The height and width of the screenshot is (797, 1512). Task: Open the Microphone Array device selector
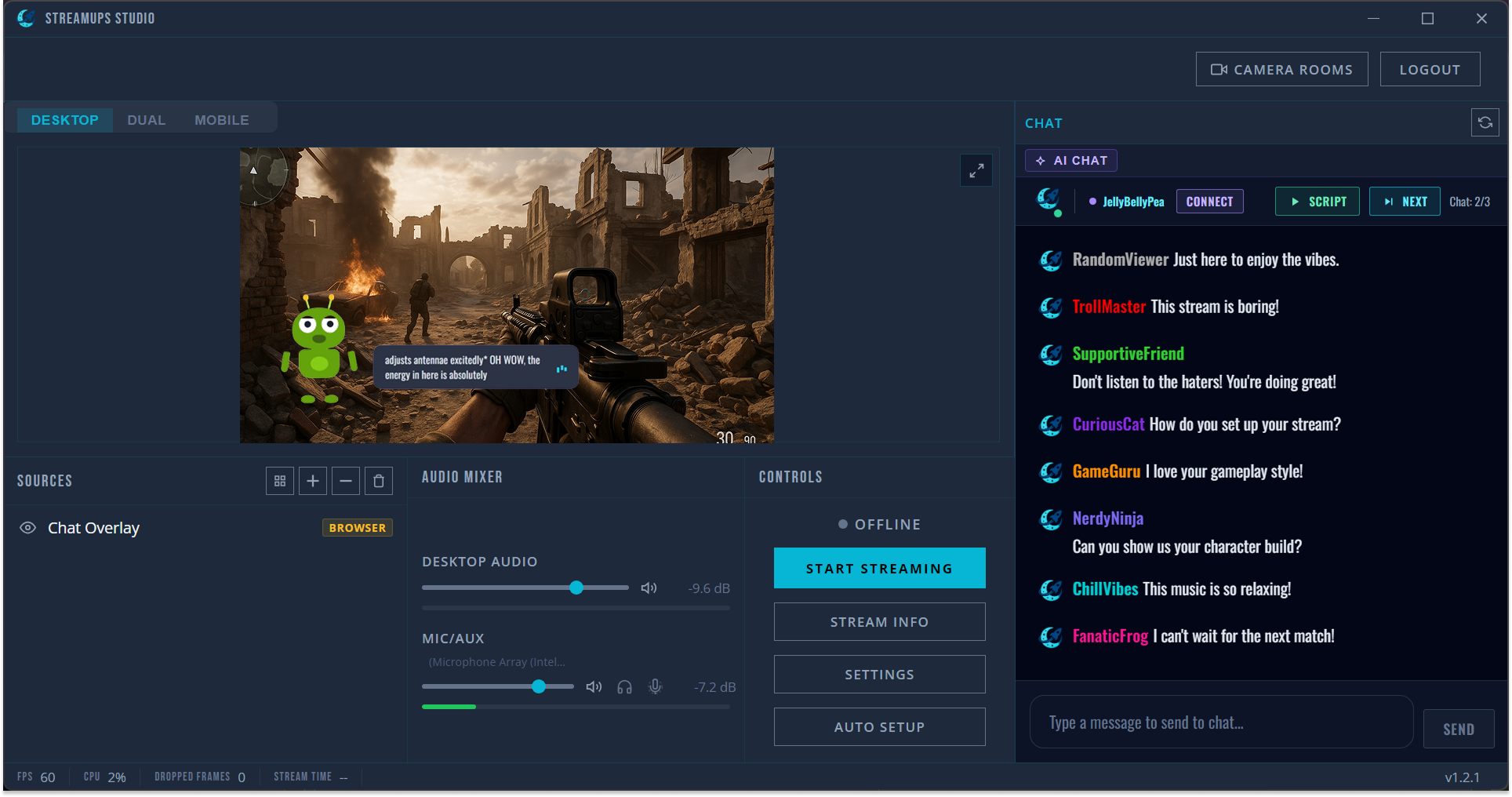[496, 661]
